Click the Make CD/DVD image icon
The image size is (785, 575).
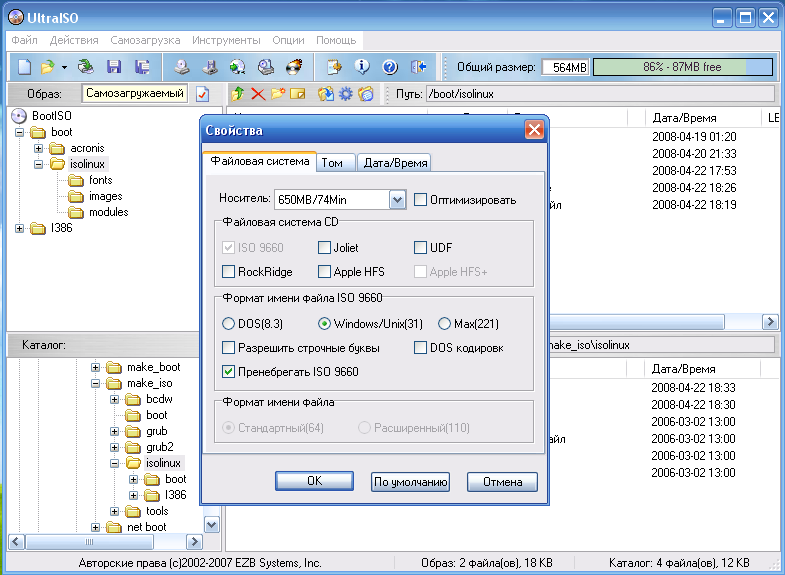point(181,67)
